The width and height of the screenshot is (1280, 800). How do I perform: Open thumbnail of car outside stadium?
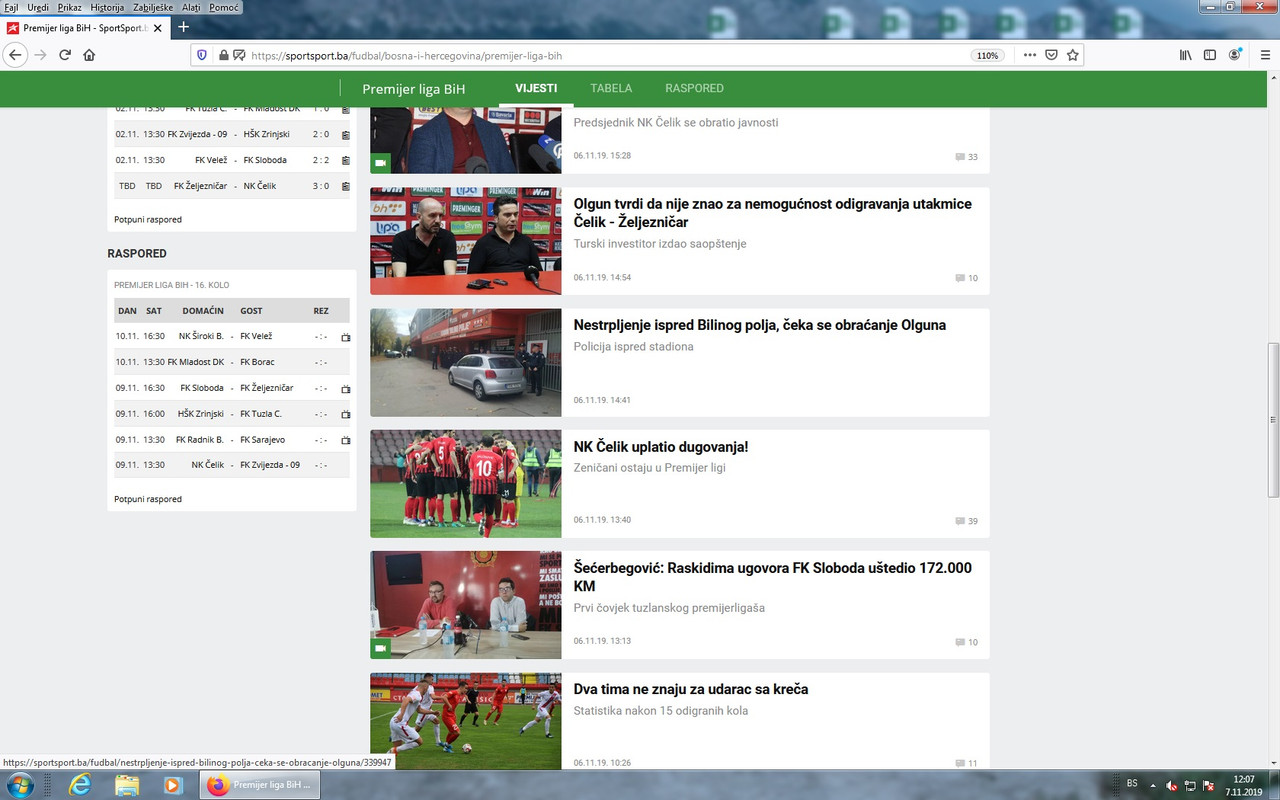tap(466, 362)
